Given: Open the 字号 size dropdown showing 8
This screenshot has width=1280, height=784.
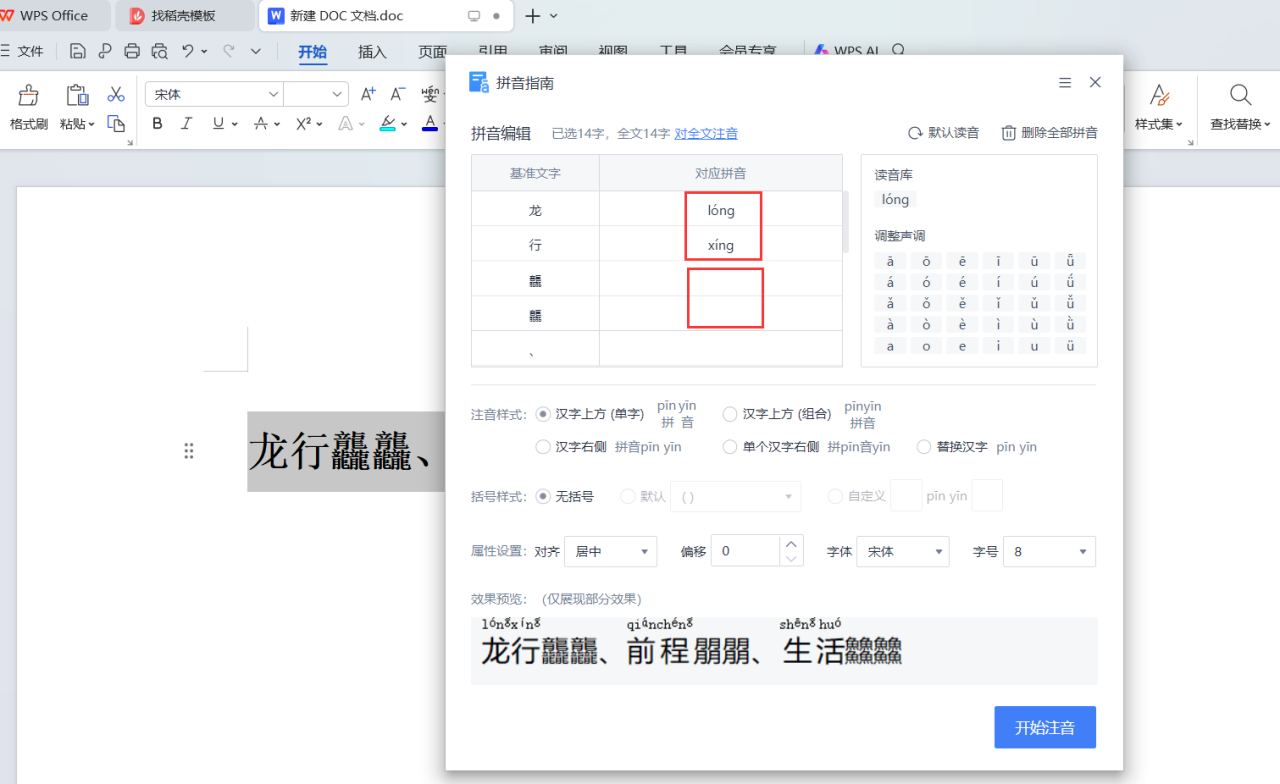Looking at the screenshot, I should (x=1049, y=551).
